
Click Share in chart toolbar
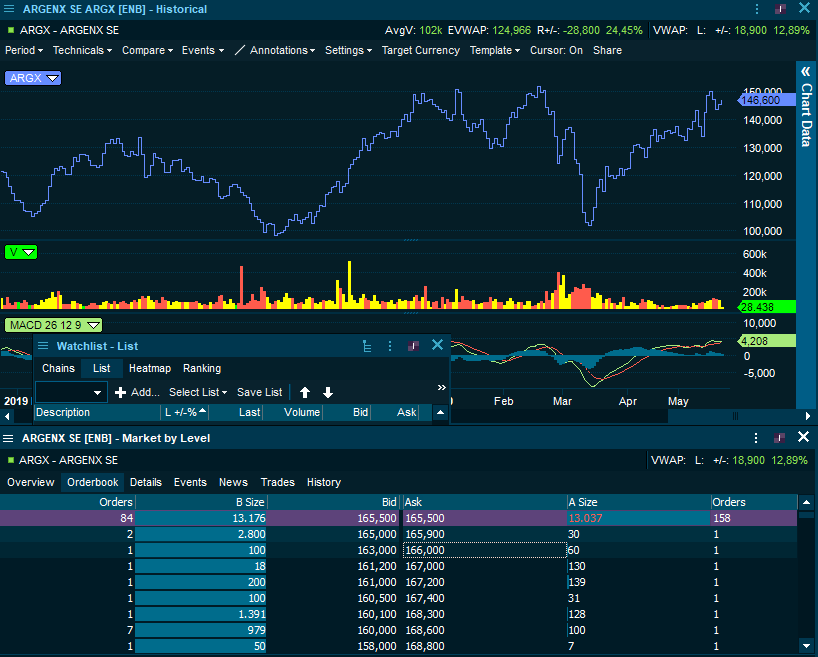pyautogui.click(x=607, y=50)
